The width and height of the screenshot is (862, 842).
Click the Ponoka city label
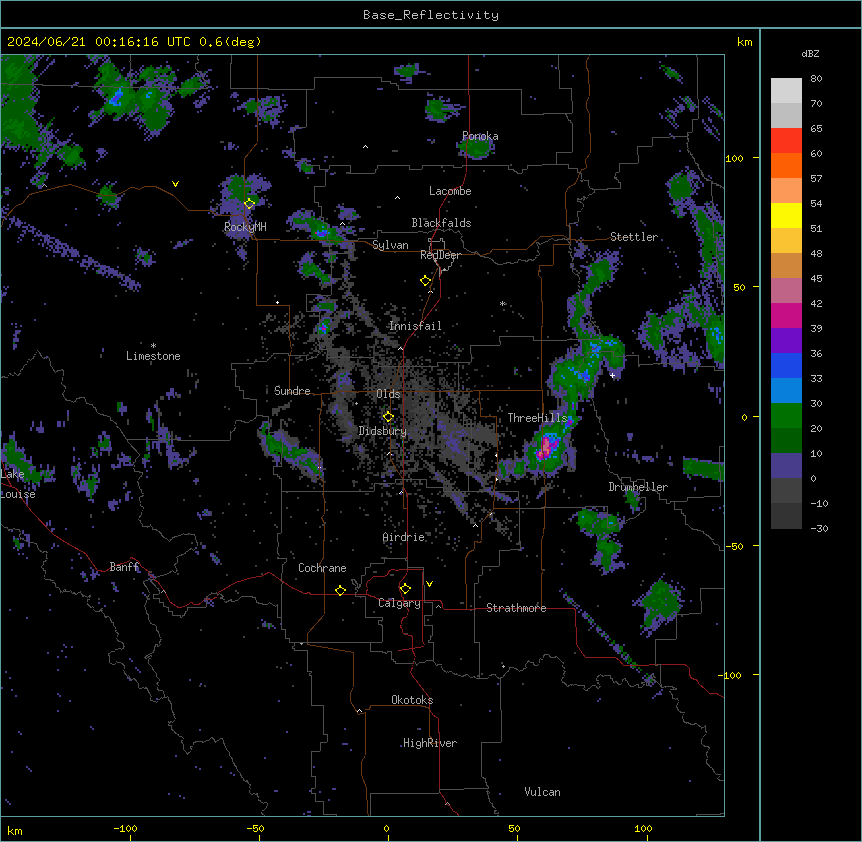click(480, 136)
